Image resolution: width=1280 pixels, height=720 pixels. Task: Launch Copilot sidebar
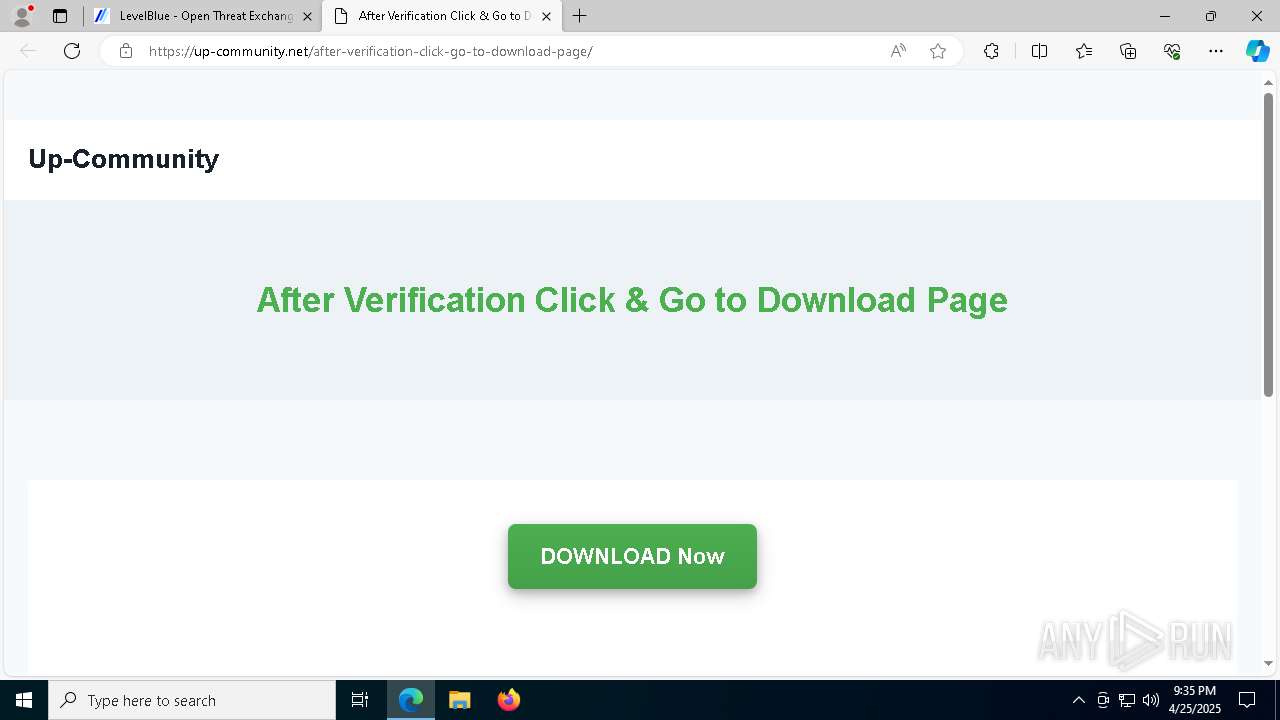1257,51
